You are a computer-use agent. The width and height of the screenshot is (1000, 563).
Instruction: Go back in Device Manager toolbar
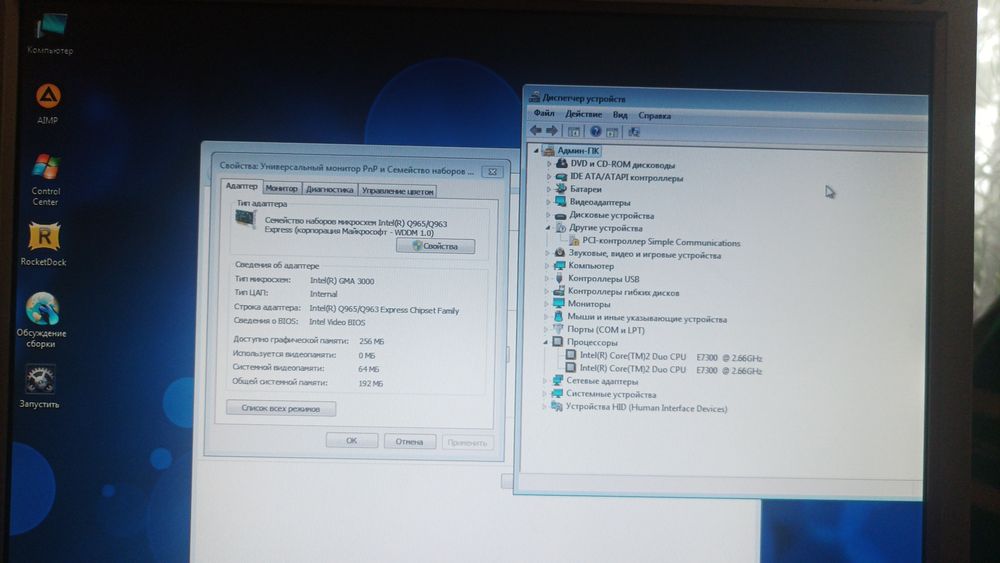536,131
